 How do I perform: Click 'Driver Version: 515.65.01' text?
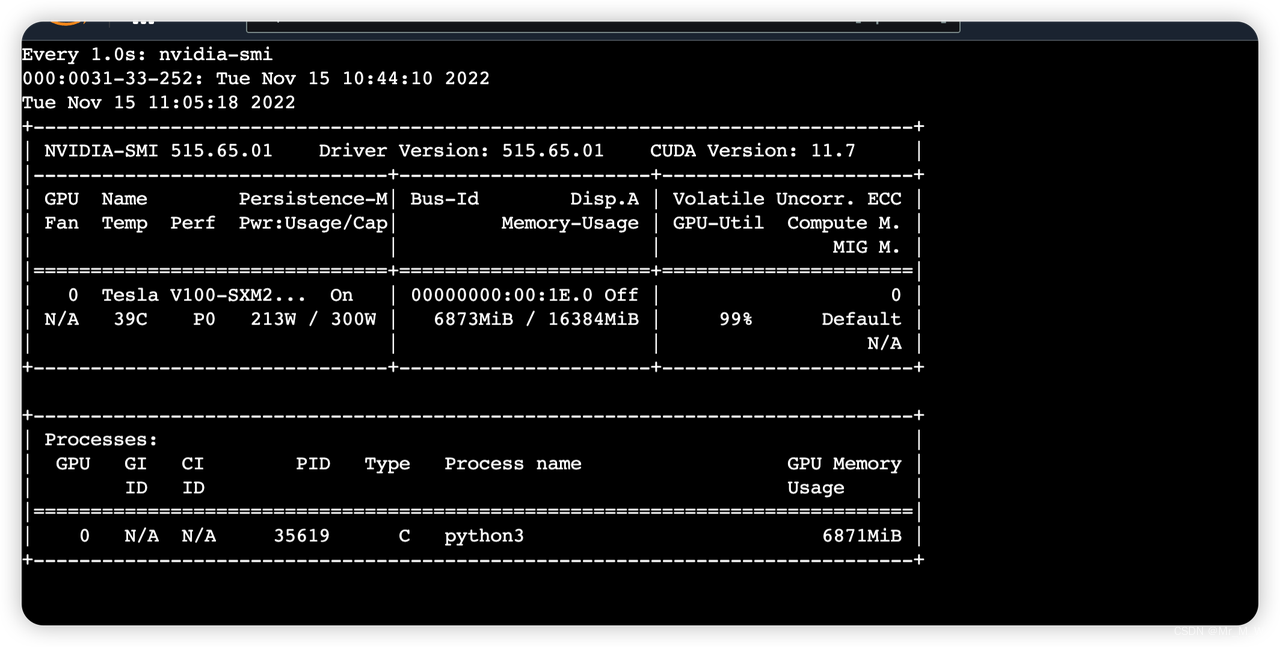click(x=461, y=150)
